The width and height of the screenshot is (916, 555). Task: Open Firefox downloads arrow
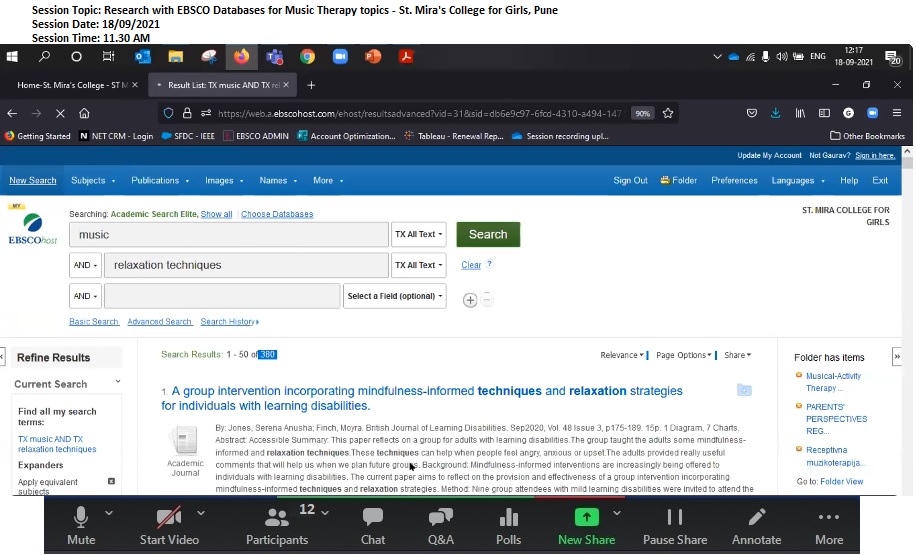click(775, 113)
